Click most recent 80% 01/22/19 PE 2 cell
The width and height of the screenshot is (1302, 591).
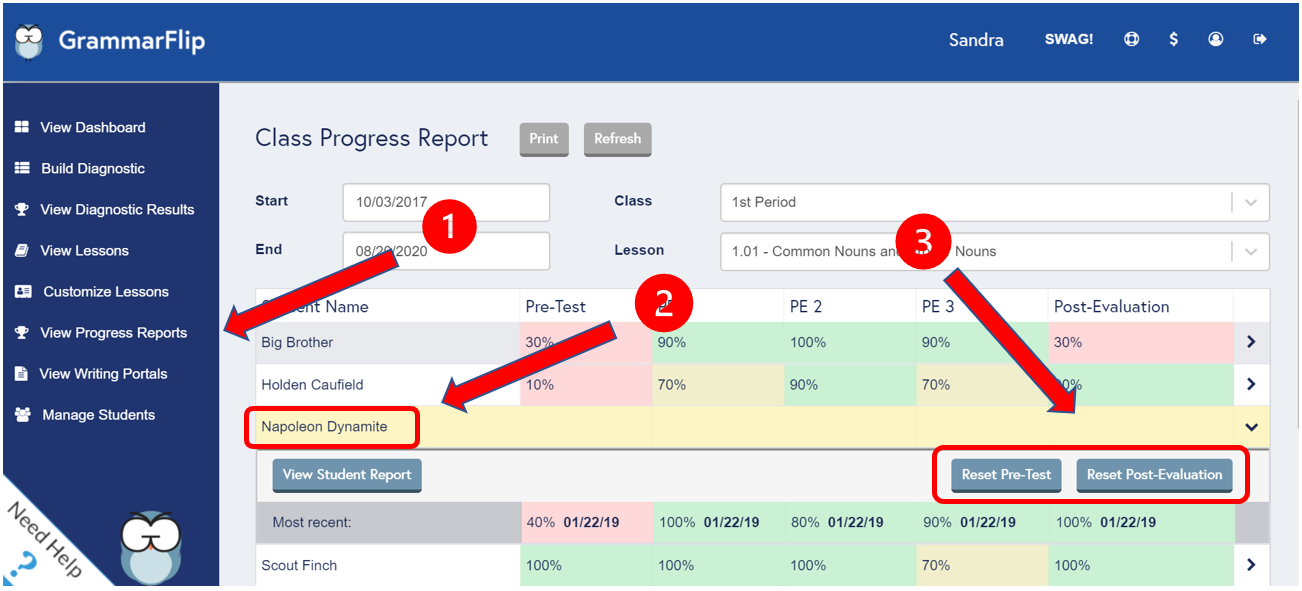849,522
